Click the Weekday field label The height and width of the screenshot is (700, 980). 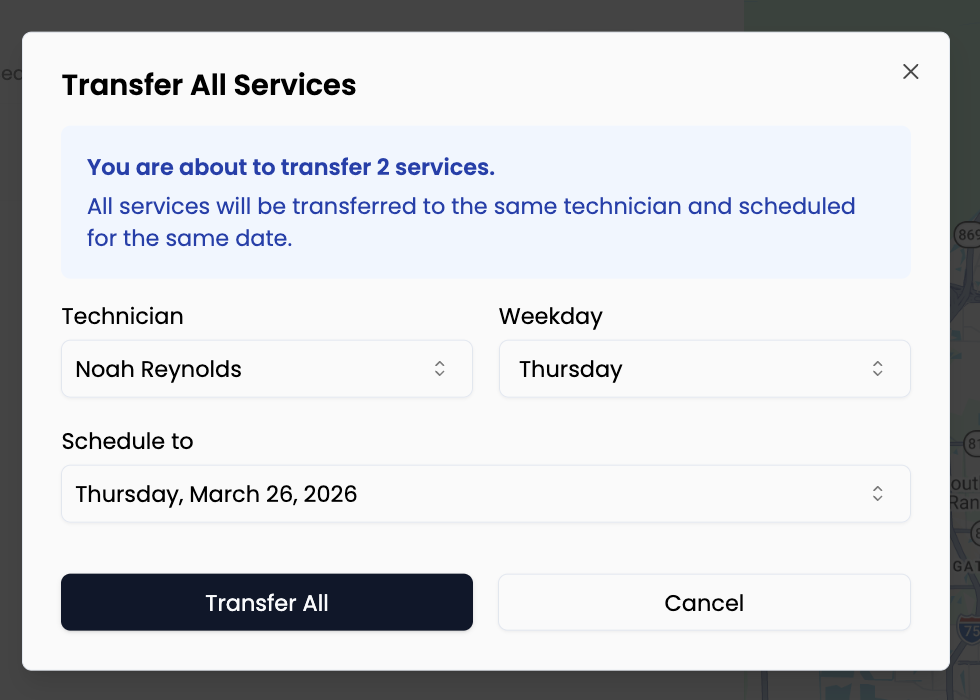(x=550, y=316)
